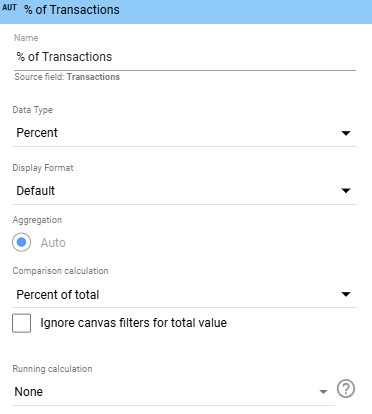
Task: Click the Running calculation dropdown arrow
Action: (x=323, y=392)
